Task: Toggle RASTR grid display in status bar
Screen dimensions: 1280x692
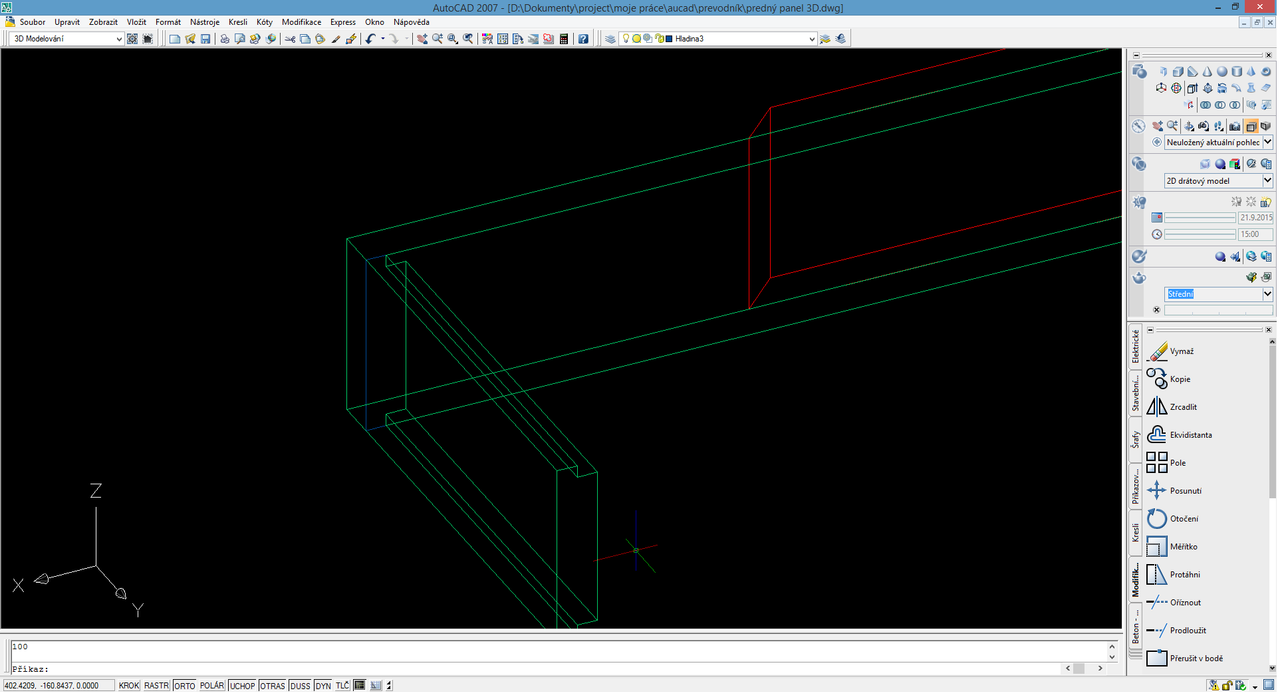Action: point(156,686)
